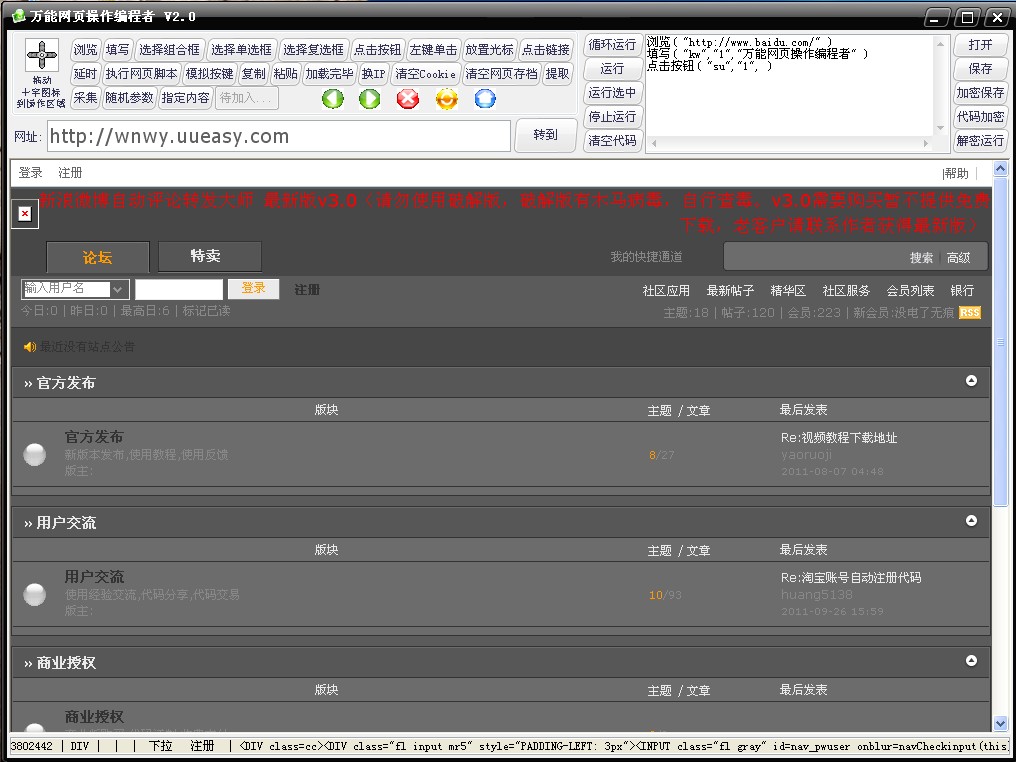
Task: Click the blue home icon
Action: point(485,99)
